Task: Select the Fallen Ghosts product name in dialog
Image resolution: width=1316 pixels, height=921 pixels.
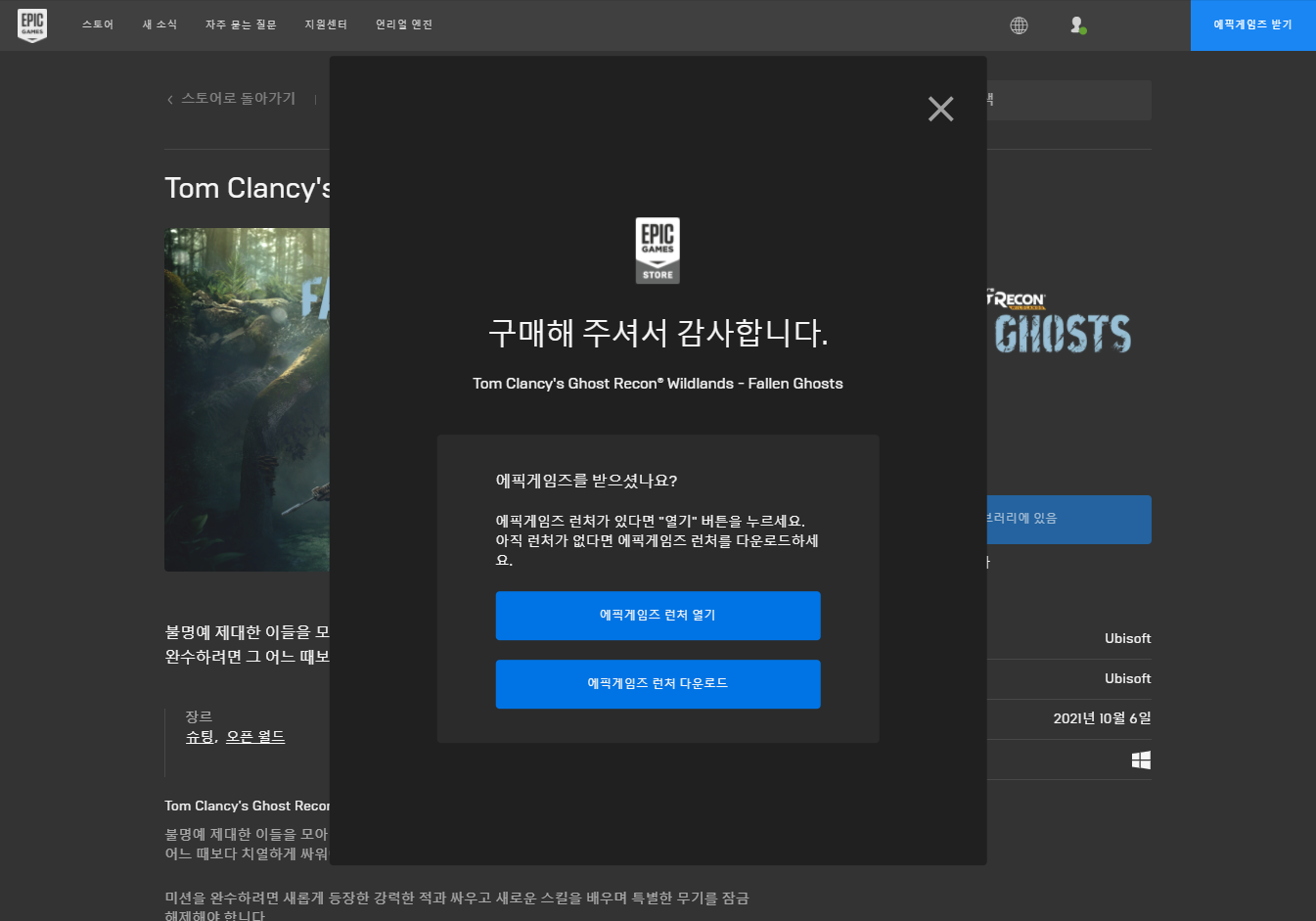Action: point(658,384)
